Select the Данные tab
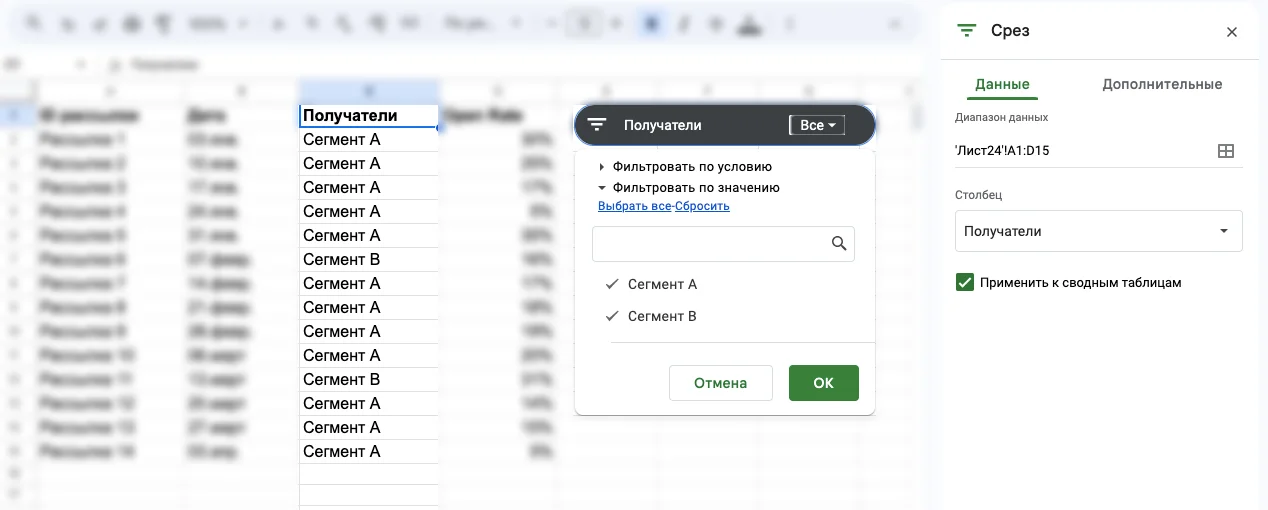The width and height of the screenshot is (1268, 510). 1002,85
